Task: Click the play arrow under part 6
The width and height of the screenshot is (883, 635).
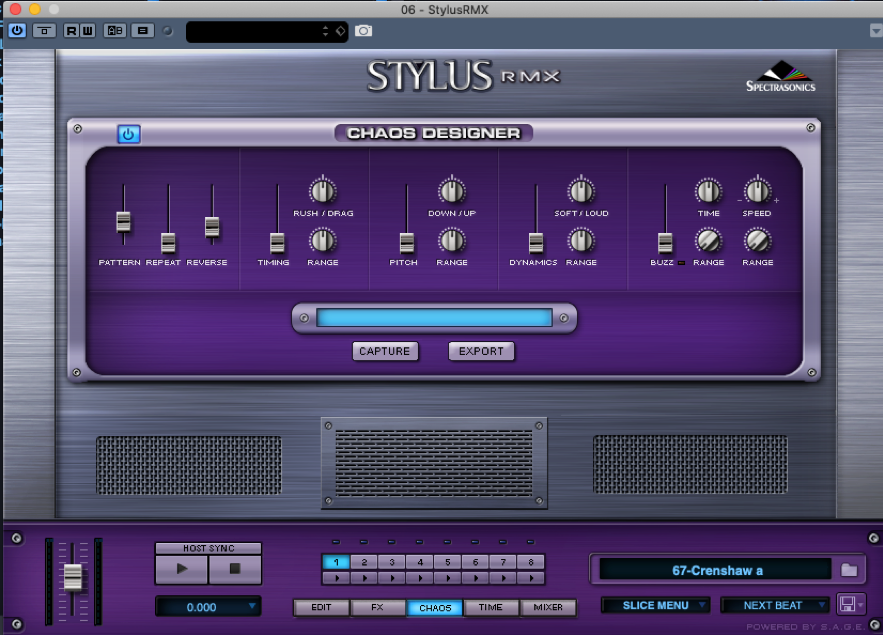Action: point(475,578)
